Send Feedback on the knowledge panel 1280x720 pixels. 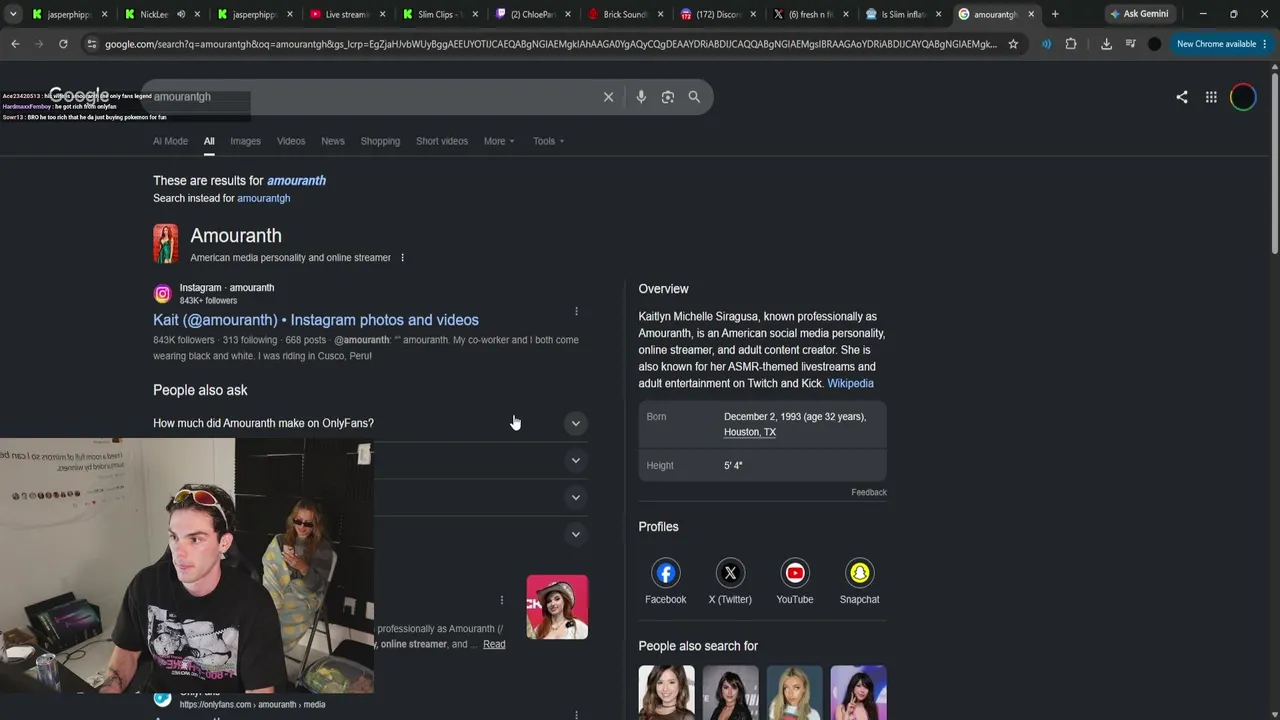point(869,492)
